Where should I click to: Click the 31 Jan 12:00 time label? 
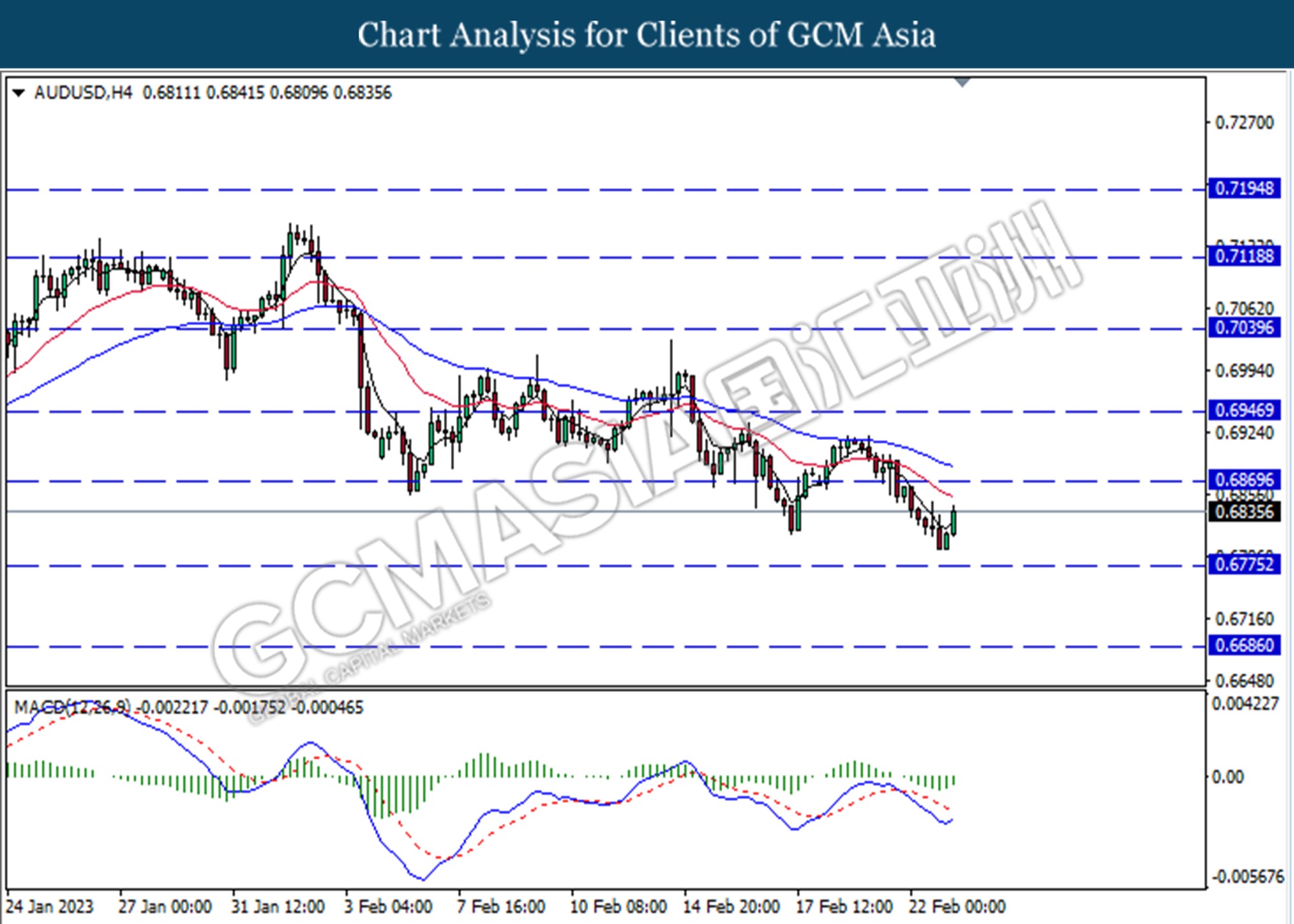point(278,907)
